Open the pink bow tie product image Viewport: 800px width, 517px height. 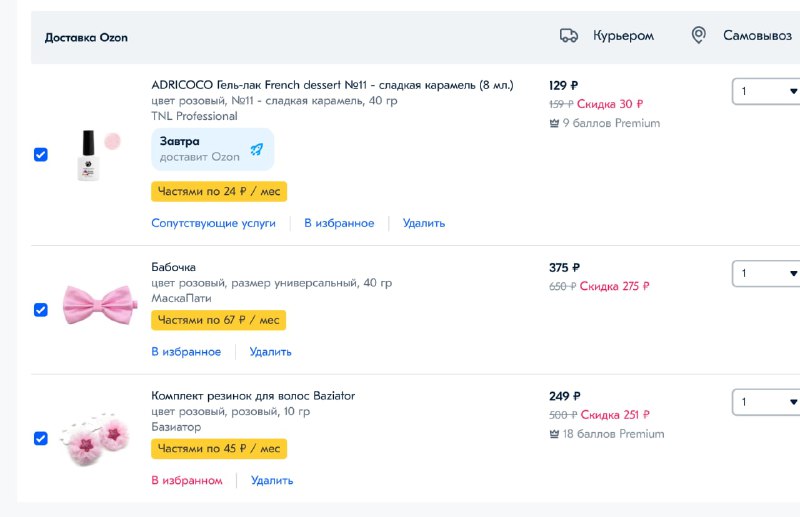point(100,306)
